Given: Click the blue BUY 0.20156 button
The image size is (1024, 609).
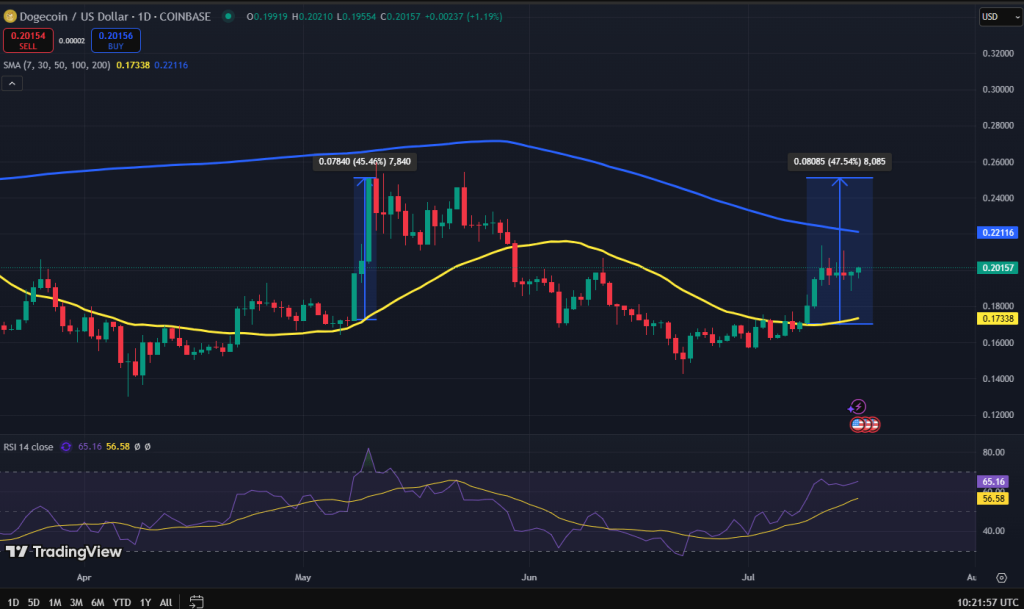Looking at the screenshot, I should [116, 40].
